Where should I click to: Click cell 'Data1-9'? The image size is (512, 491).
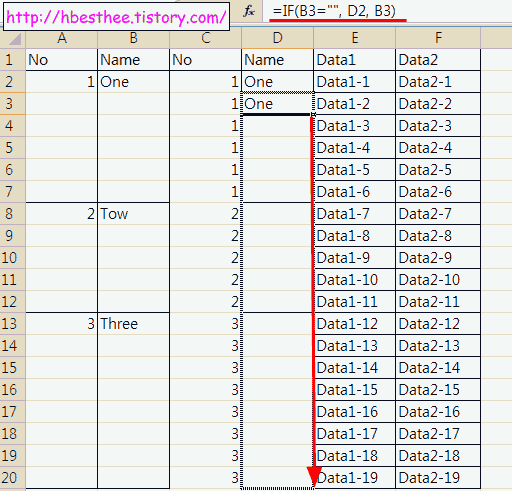tap(355, 258)
